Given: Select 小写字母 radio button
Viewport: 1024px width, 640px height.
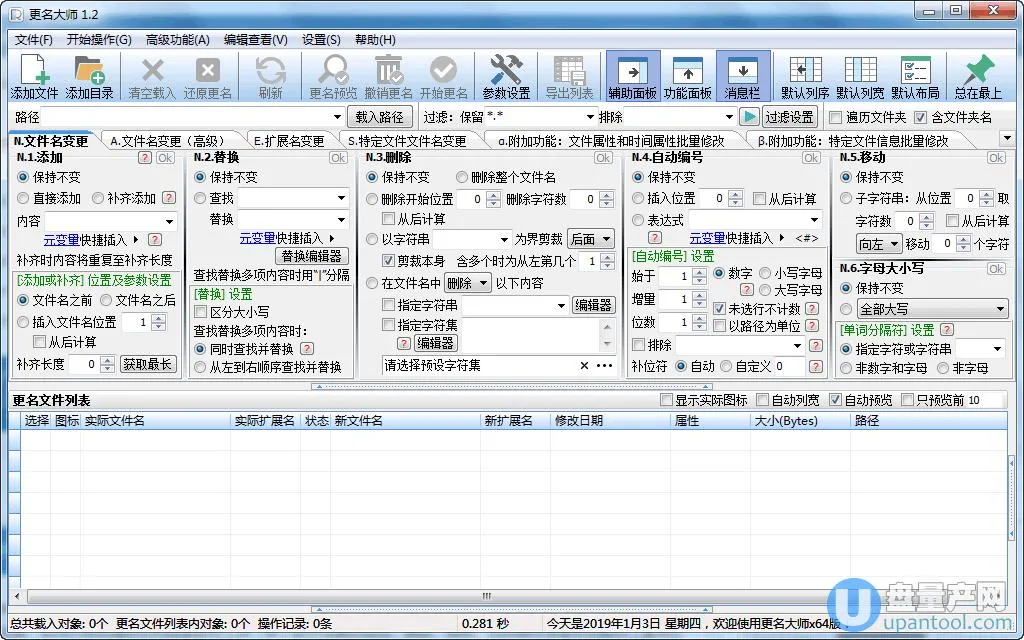Looking at the screenshot, I should pos(765,274).
